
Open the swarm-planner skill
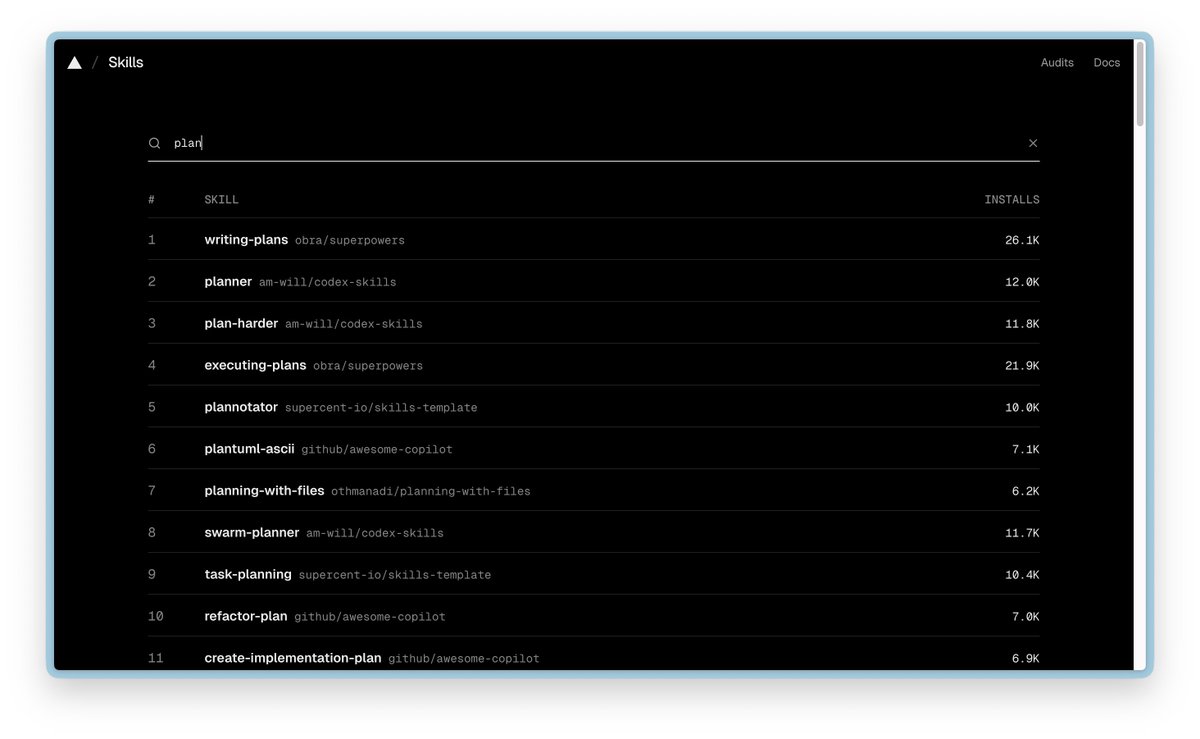tap(252, 533)
